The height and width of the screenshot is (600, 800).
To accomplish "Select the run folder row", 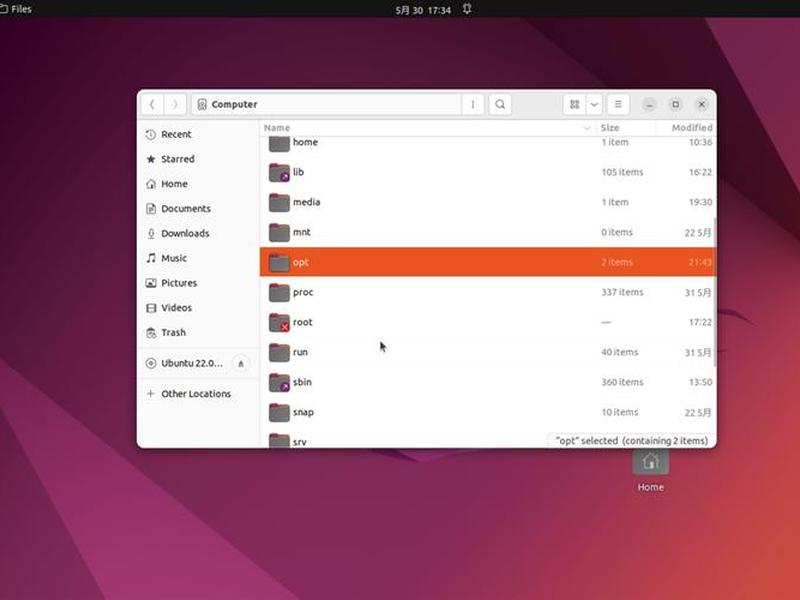I will (x=488, y=353).
